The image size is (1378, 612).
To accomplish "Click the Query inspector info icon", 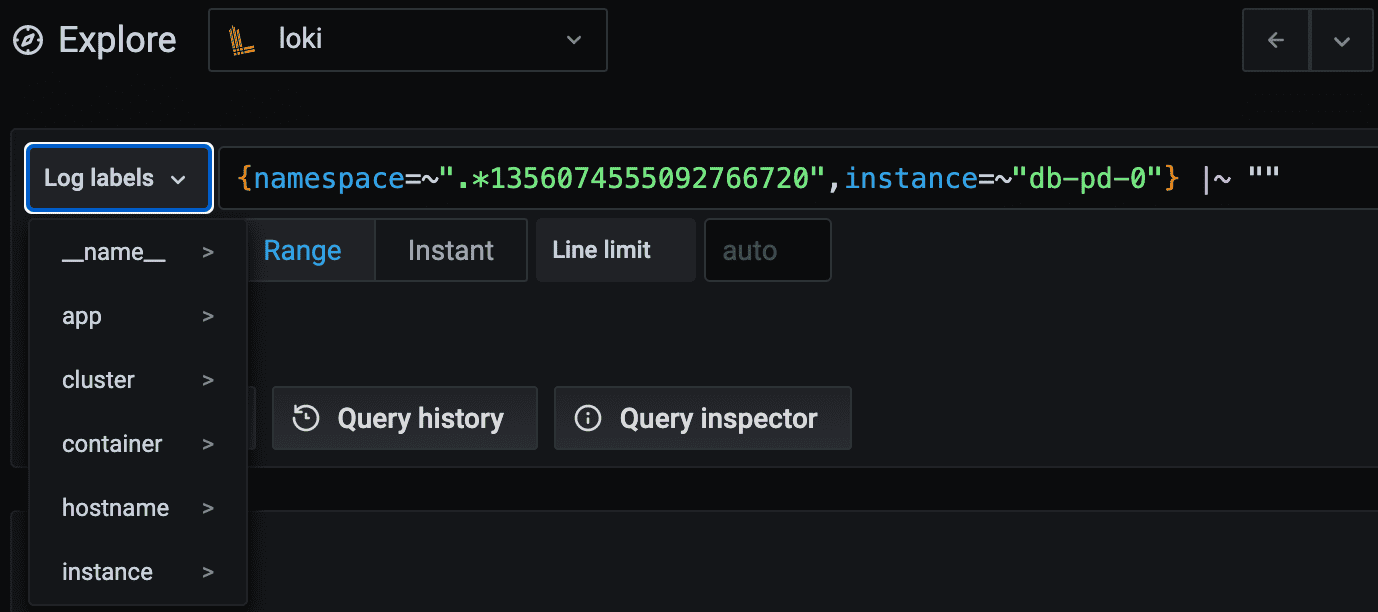I will coord(588,418).
